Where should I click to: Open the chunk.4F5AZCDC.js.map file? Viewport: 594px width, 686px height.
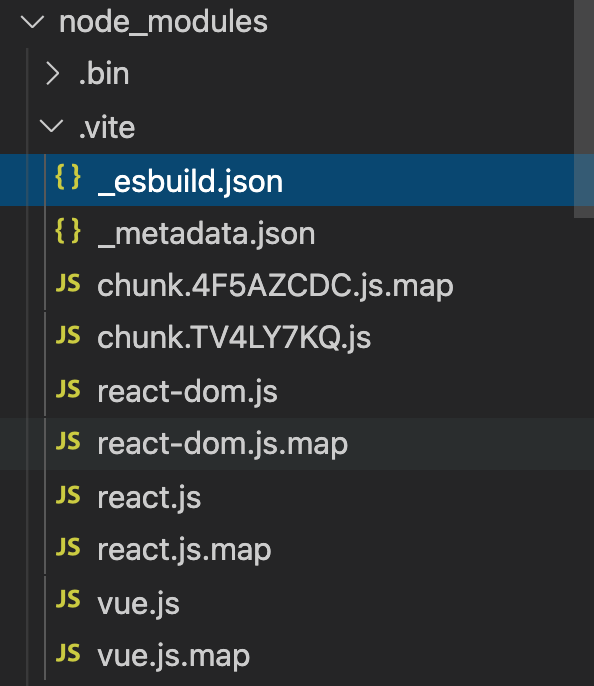pos(275,287)
